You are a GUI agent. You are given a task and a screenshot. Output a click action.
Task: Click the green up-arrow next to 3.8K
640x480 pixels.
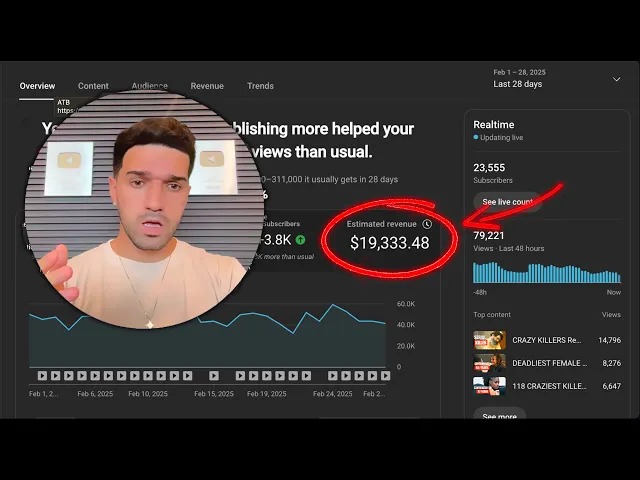[300, 240]
